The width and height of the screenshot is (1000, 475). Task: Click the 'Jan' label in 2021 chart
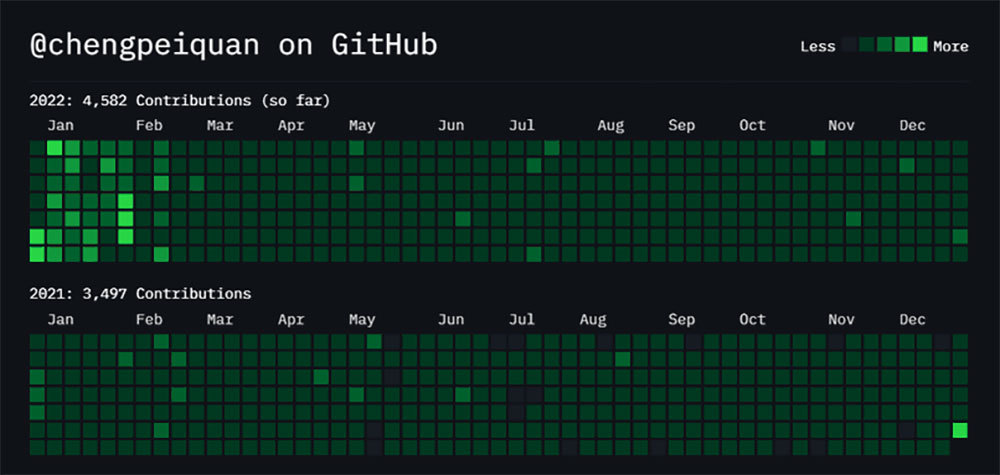coord(60,319)
